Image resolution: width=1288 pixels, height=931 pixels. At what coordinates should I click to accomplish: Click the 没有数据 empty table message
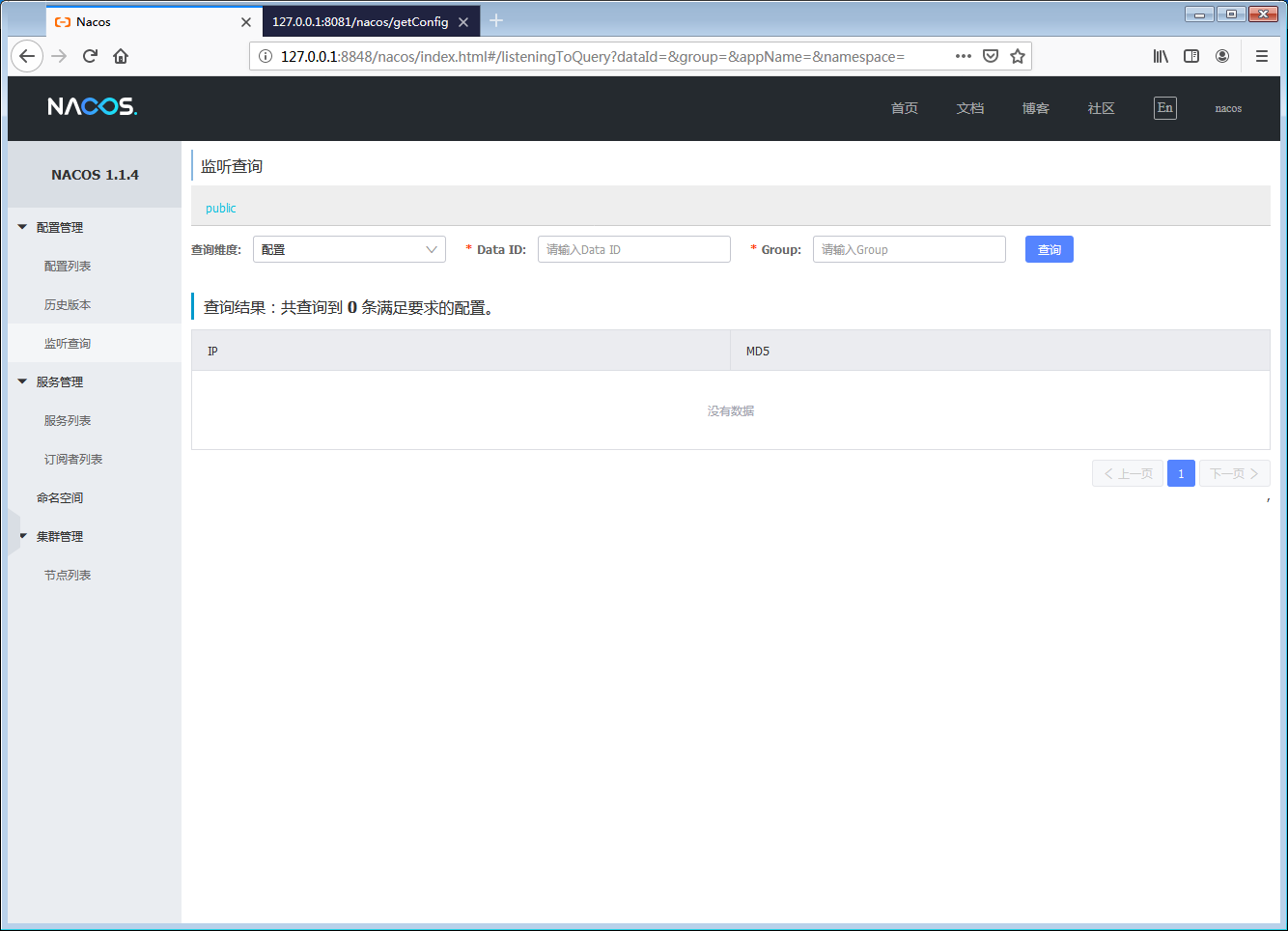click(x=731, y=410)
